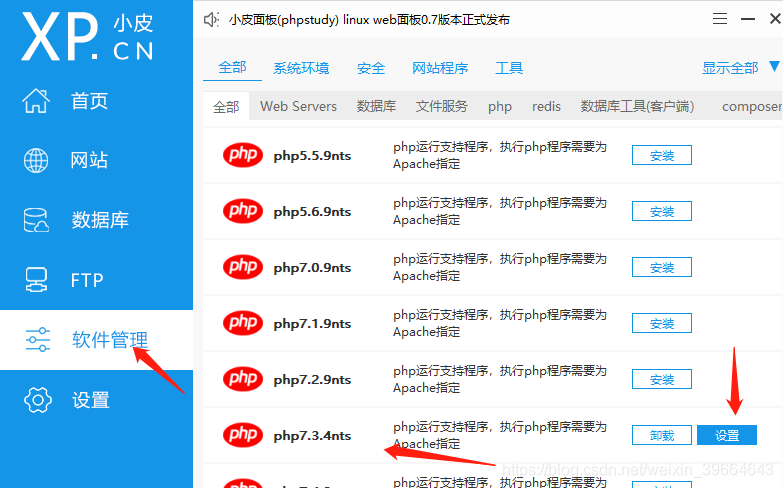Install php7.0.9nts
Viewport: 783px width, 488px height.
click(x=662, y=267)
